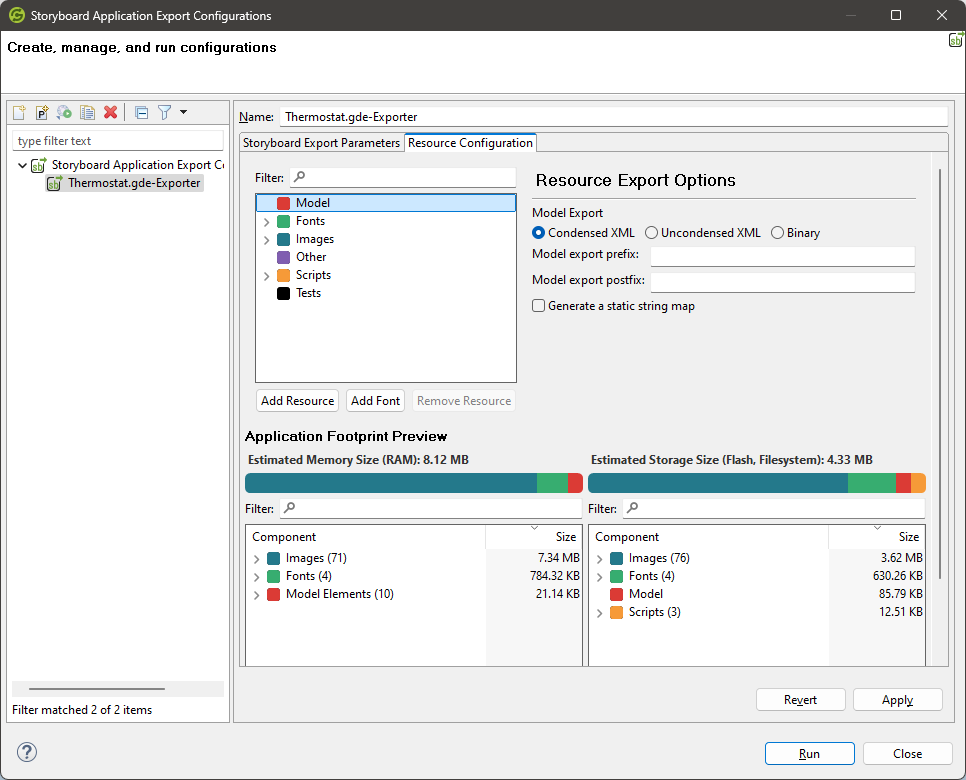Screen dimensions: 966x780
Task: Click the Export launch configuration icon
Action: [x=64, y=112]
